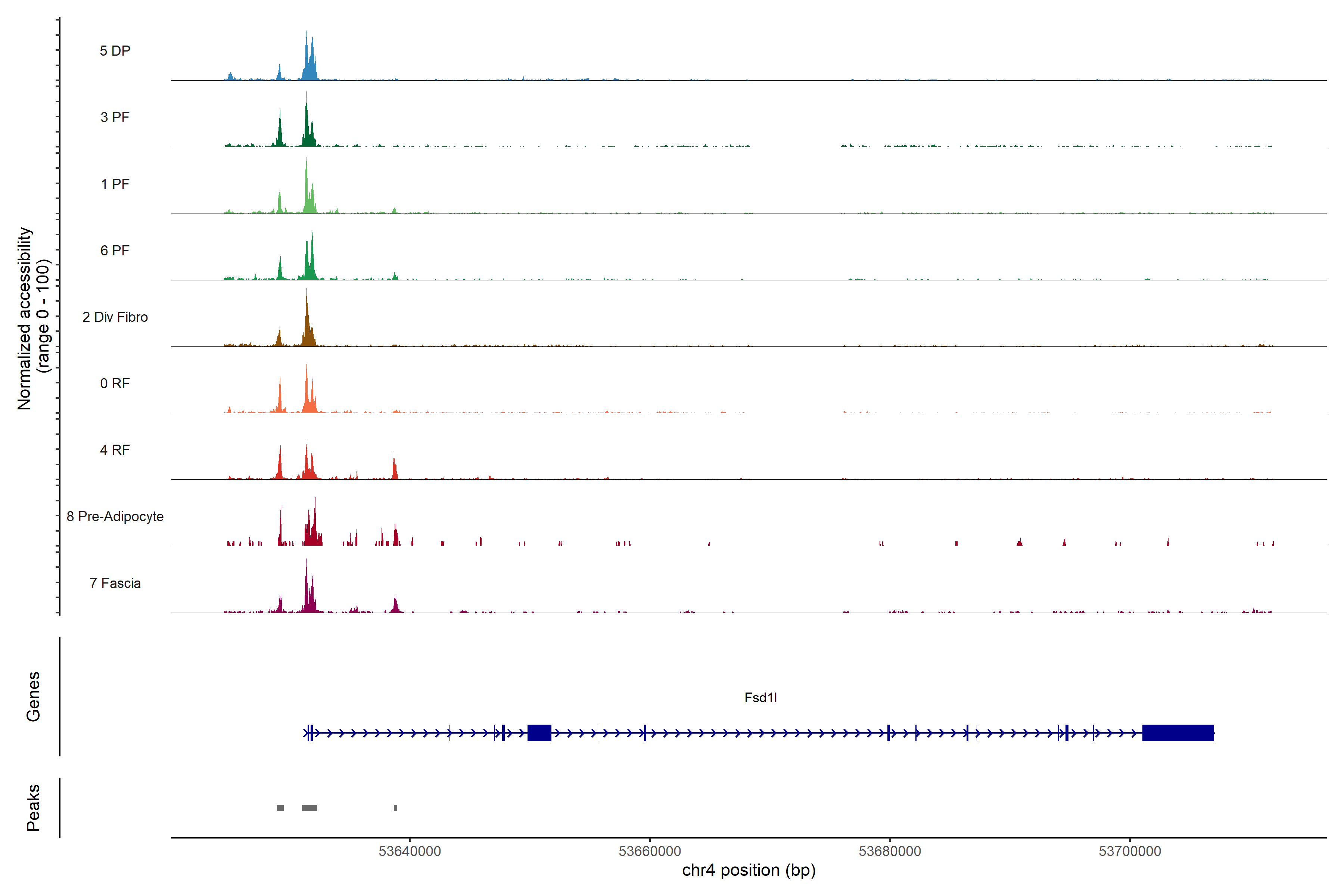Select the 7 Fascia track label
Image resolution: width=1344 pixels, height=896 pixels.
[115, 583]
